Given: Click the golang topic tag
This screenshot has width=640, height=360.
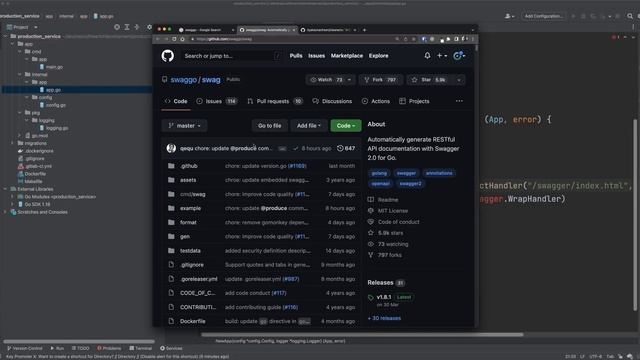Looking at the screenshot, I should (x=379, y=173).
